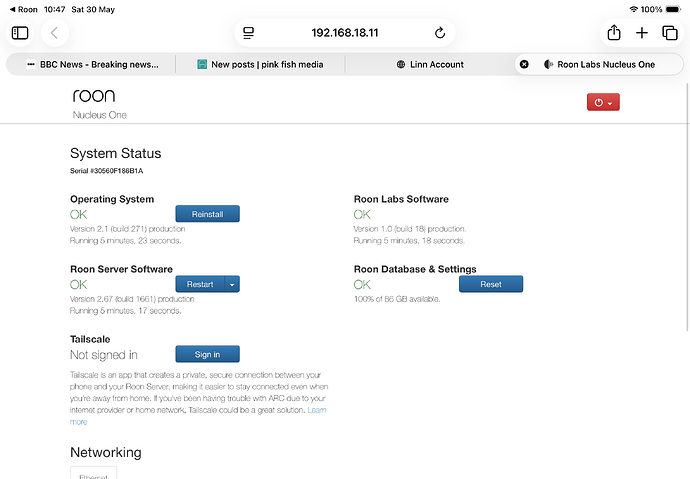Open the Tailscale Learn more link
The image size is (690, 479).
pyautogui.click(x=317, y=410)
